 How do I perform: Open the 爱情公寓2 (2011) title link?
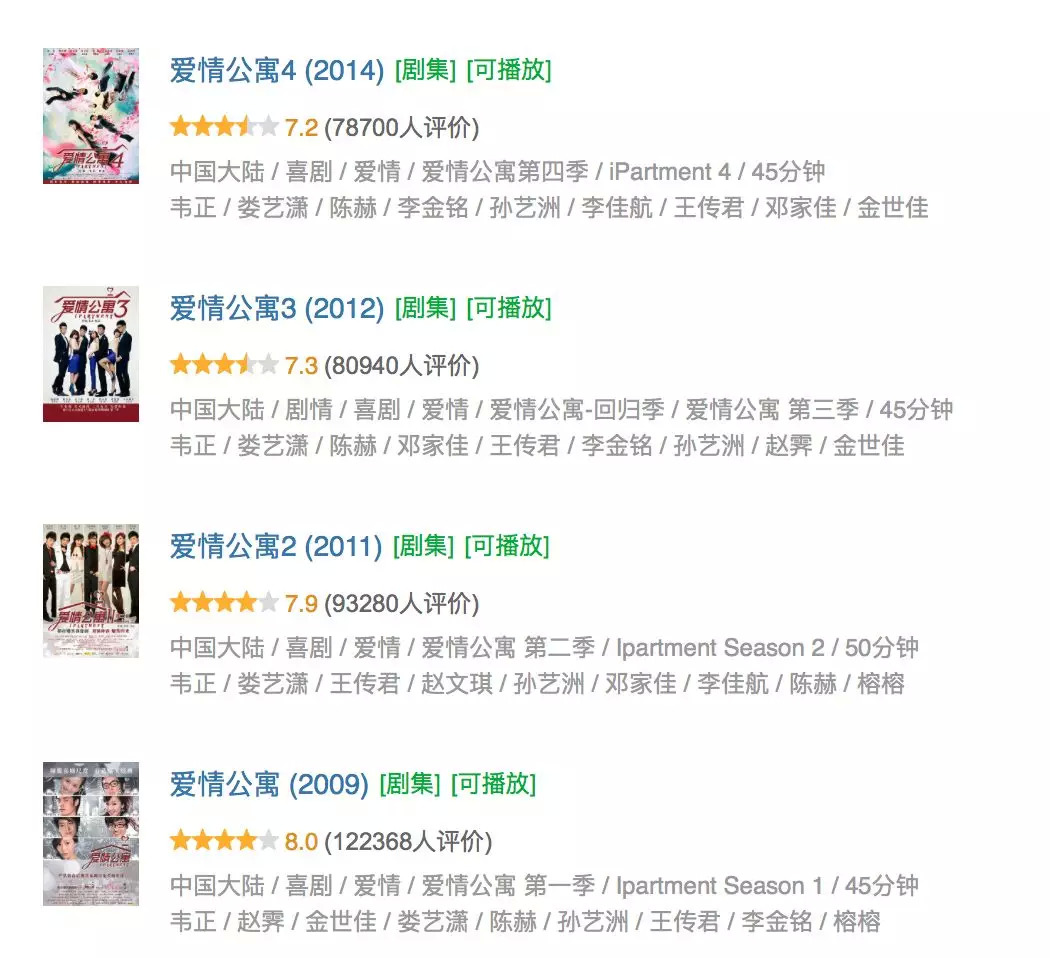276,546
